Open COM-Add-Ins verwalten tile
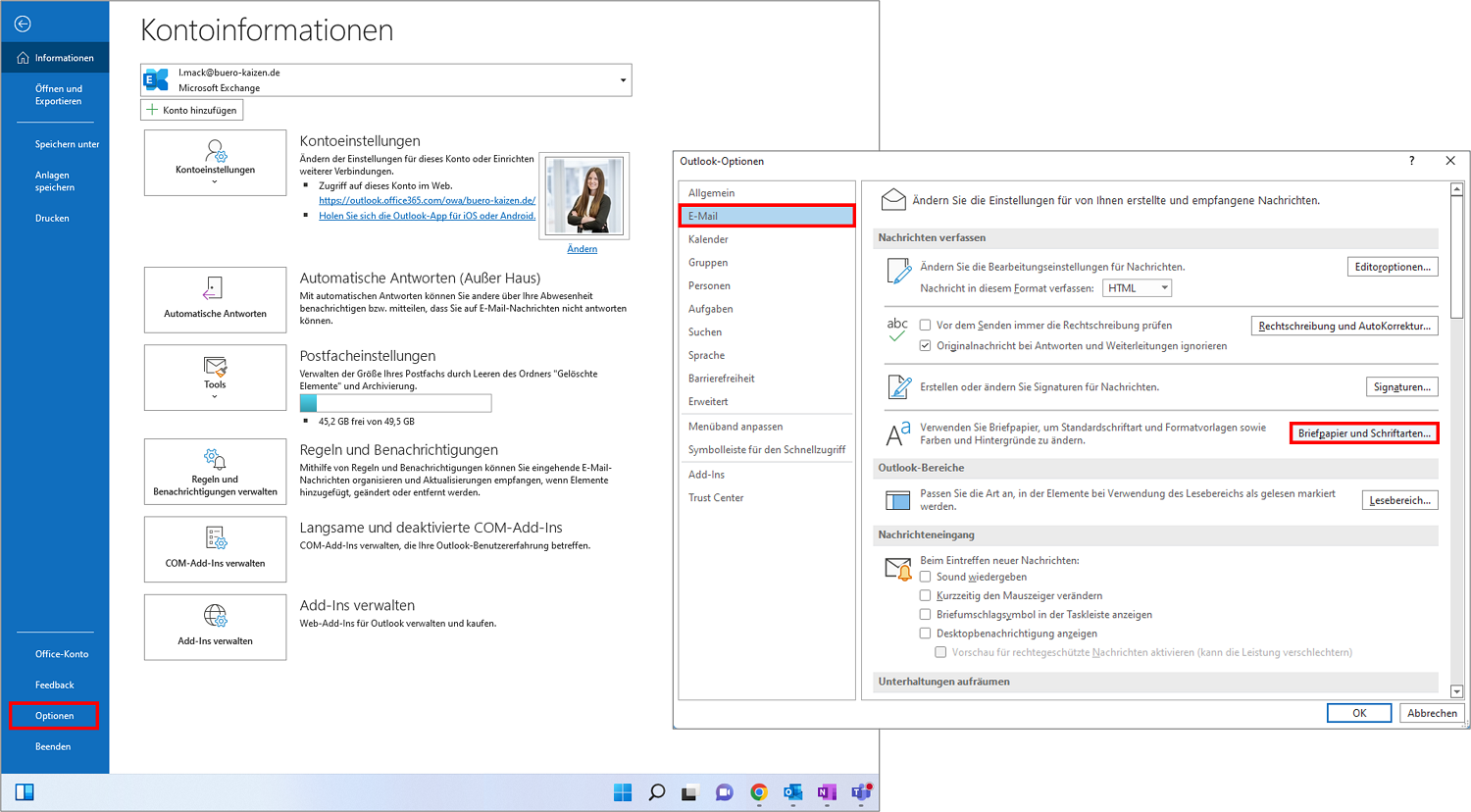This screenshot has width=1471, height=812. [x=215, y=549]
